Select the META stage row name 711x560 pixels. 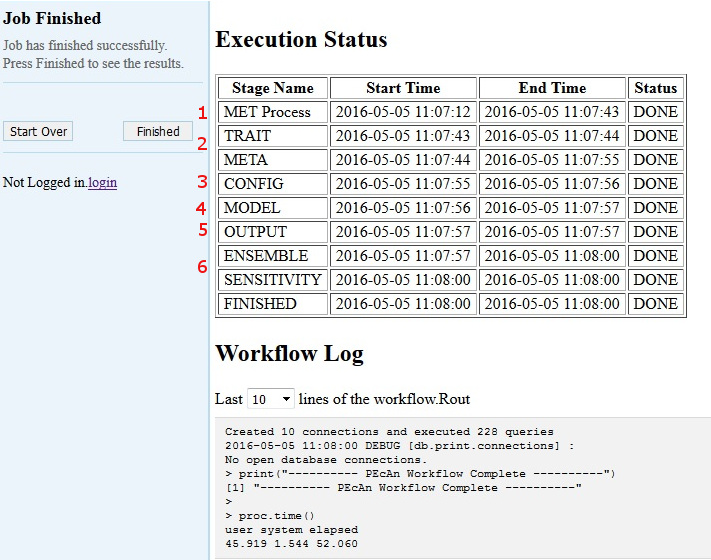pyautogui.click(x=272, y=160)
